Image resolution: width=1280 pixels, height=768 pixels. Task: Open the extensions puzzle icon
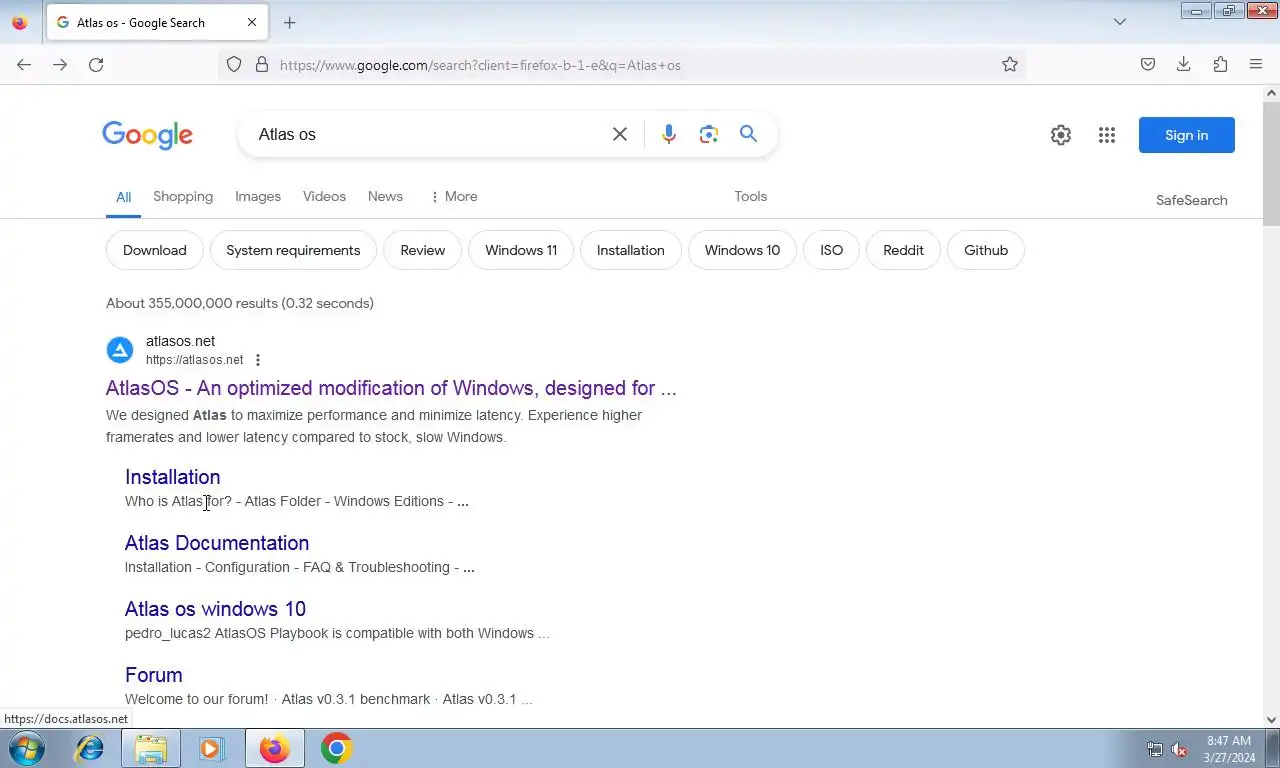pyautogui.click(x=1220, y=65)
